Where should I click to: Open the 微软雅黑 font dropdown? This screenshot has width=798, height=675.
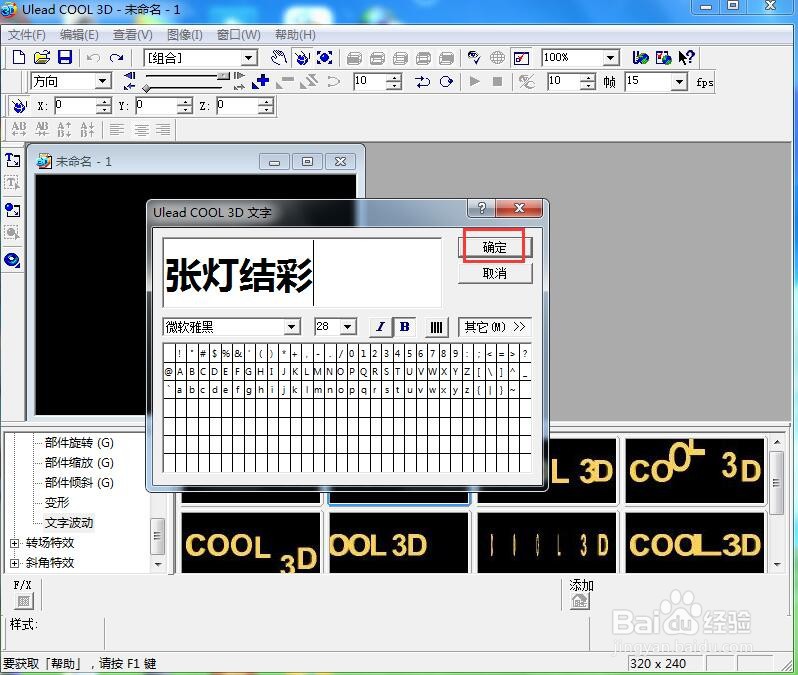click(x=292, y=327)
